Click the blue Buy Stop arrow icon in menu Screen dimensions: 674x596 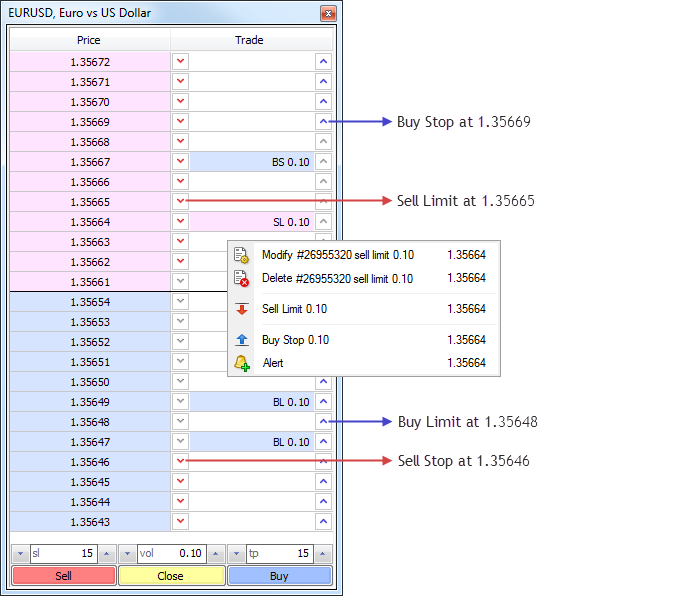pos(242,341)
